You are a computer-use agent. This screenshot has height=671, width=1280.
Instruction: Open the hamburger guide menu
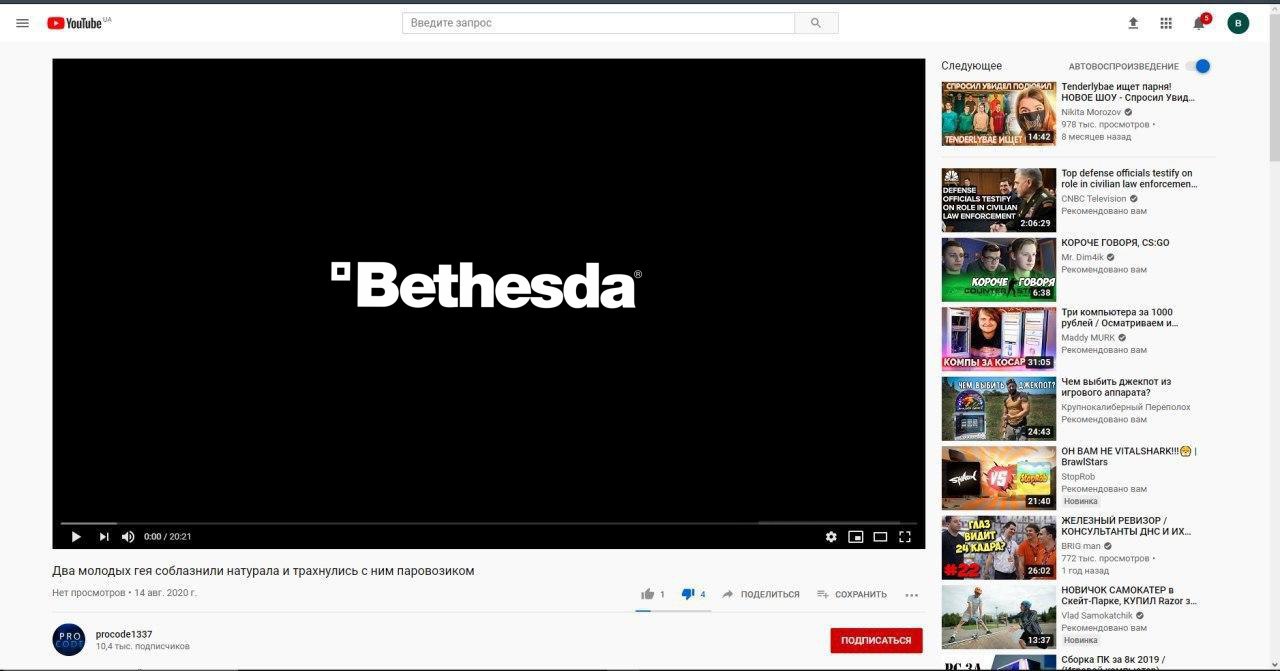click(x=22, y=23)
